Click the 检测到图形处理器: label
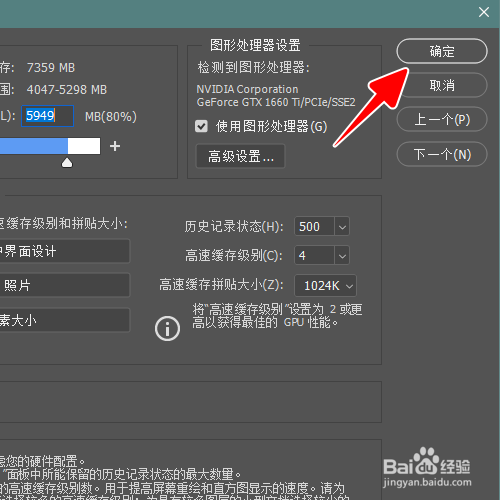The height and width of the screenshot is (500, 500). (254, 67)
